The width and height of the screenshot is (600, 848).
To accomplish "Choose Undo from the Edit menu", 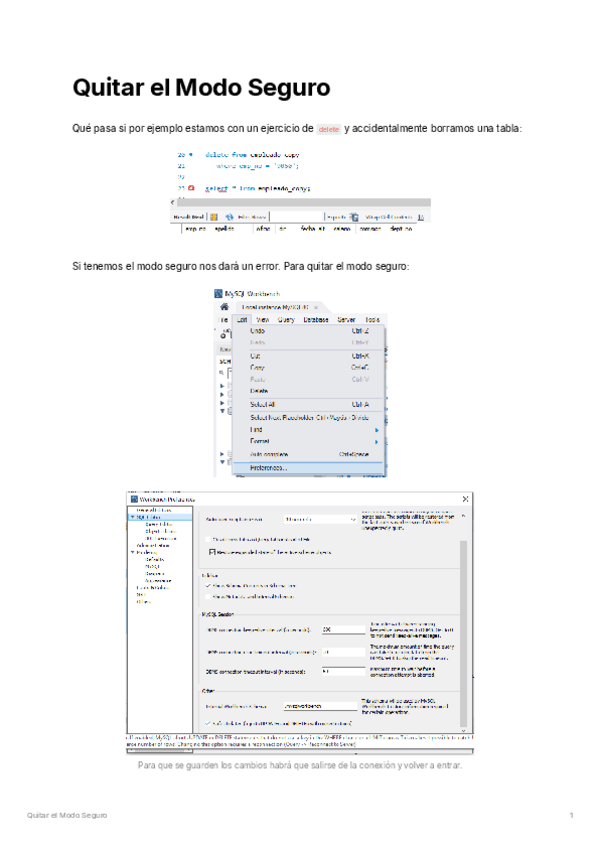I will pyautogui.click(x=308, y=330).
